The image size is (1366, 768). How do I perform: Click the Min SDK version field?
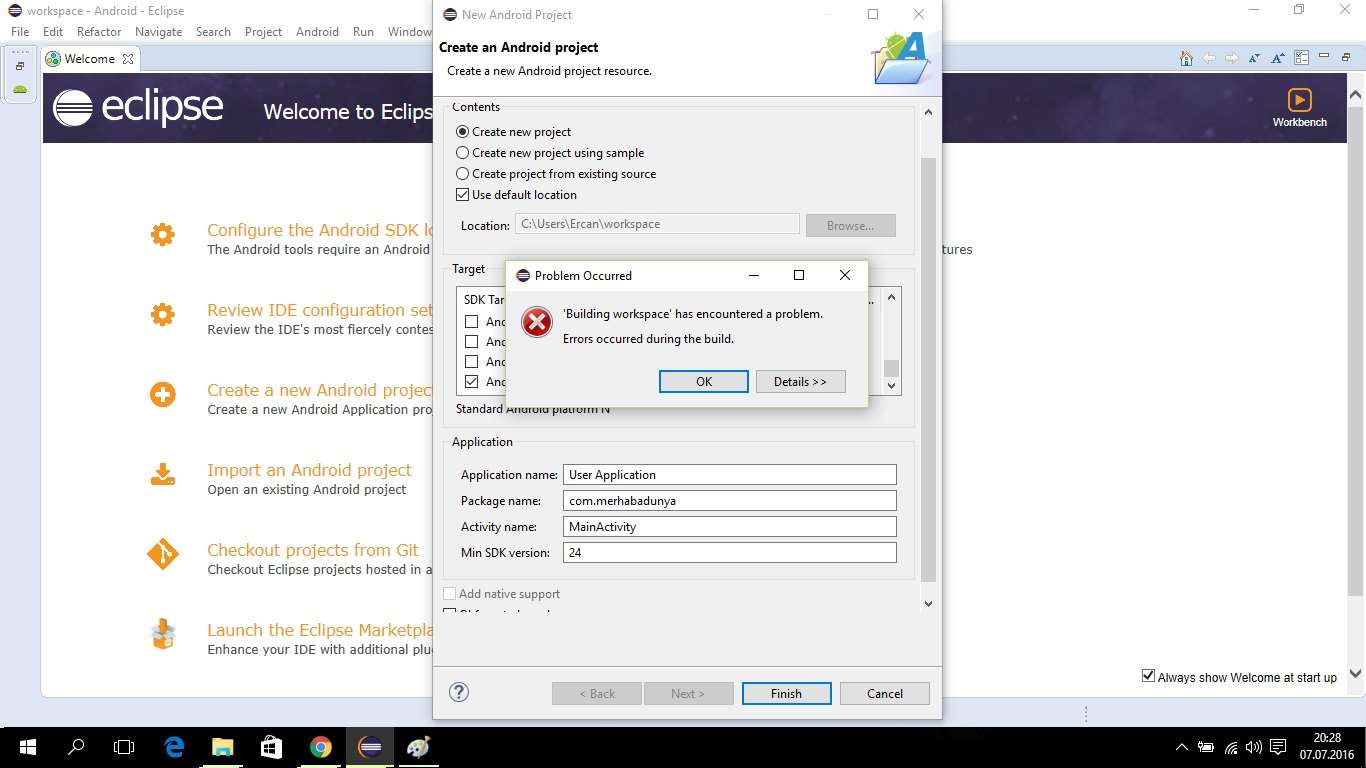coord(730,553)
